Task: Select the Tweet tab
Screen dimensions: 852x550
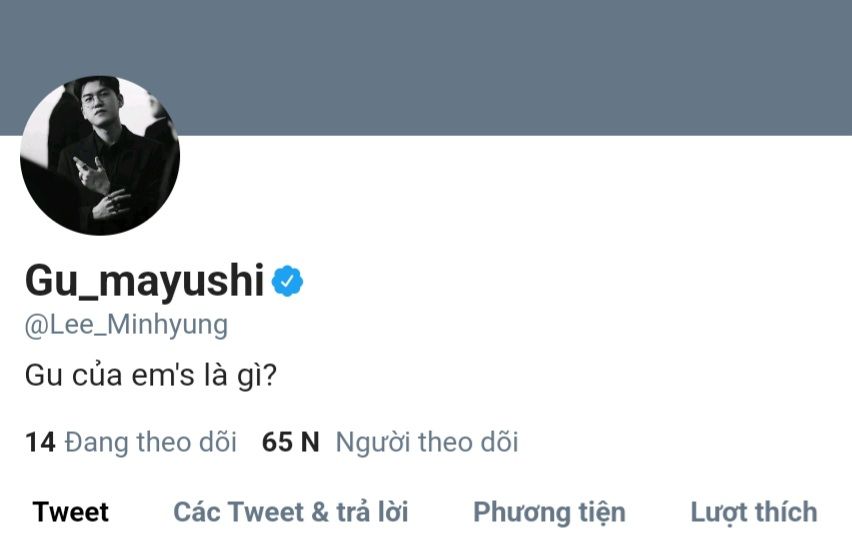Action: click(x=71, y=512)
